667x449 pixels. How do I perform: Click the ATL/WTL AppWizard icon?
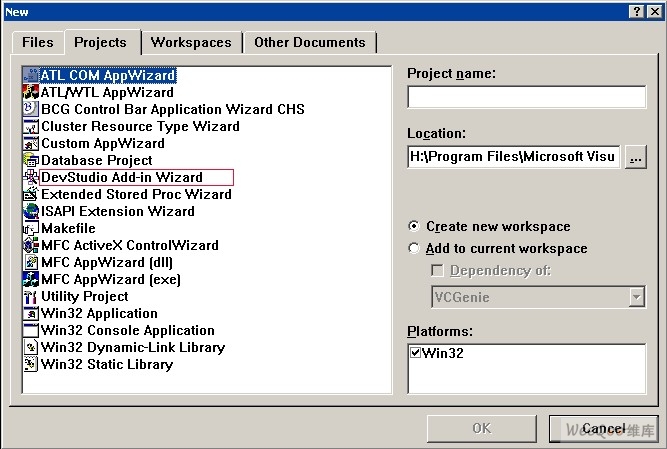point(31,92)
